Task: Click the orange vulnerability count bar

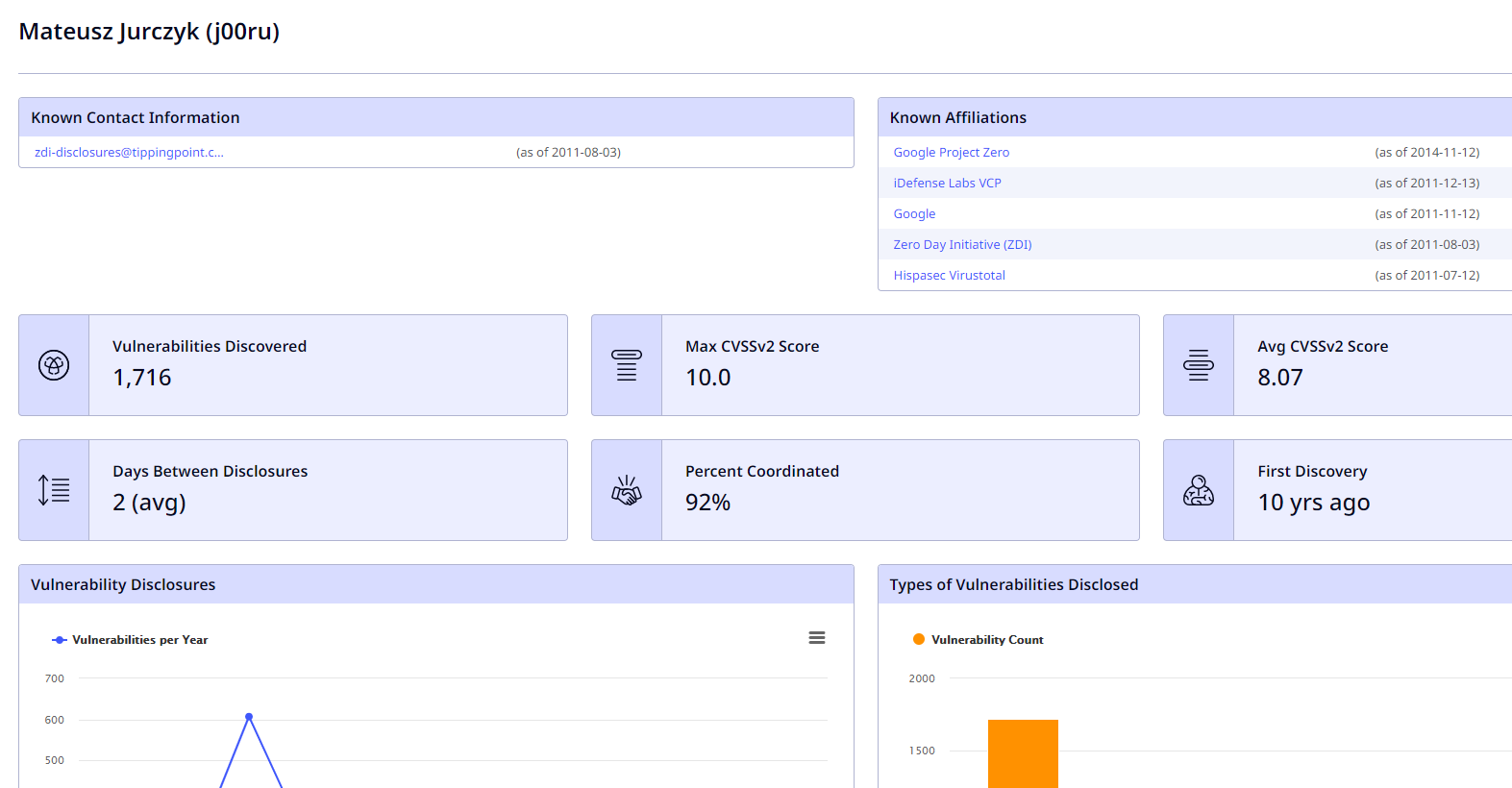Action: 1023,754
